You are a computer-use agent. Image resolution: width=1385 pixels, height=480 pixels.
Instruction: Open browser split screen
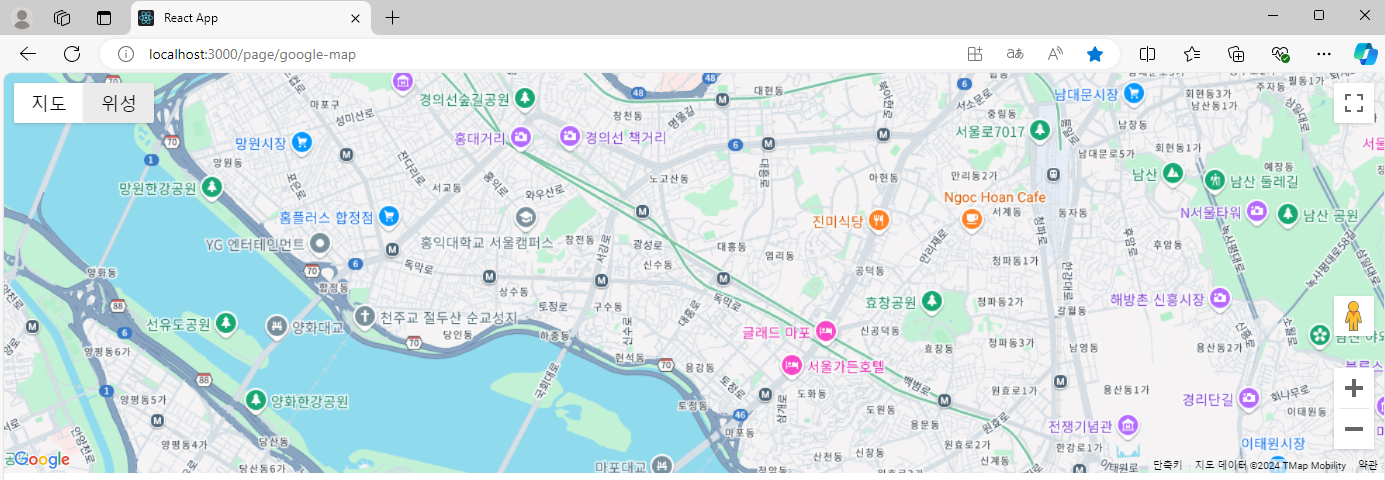(1148, 54)
